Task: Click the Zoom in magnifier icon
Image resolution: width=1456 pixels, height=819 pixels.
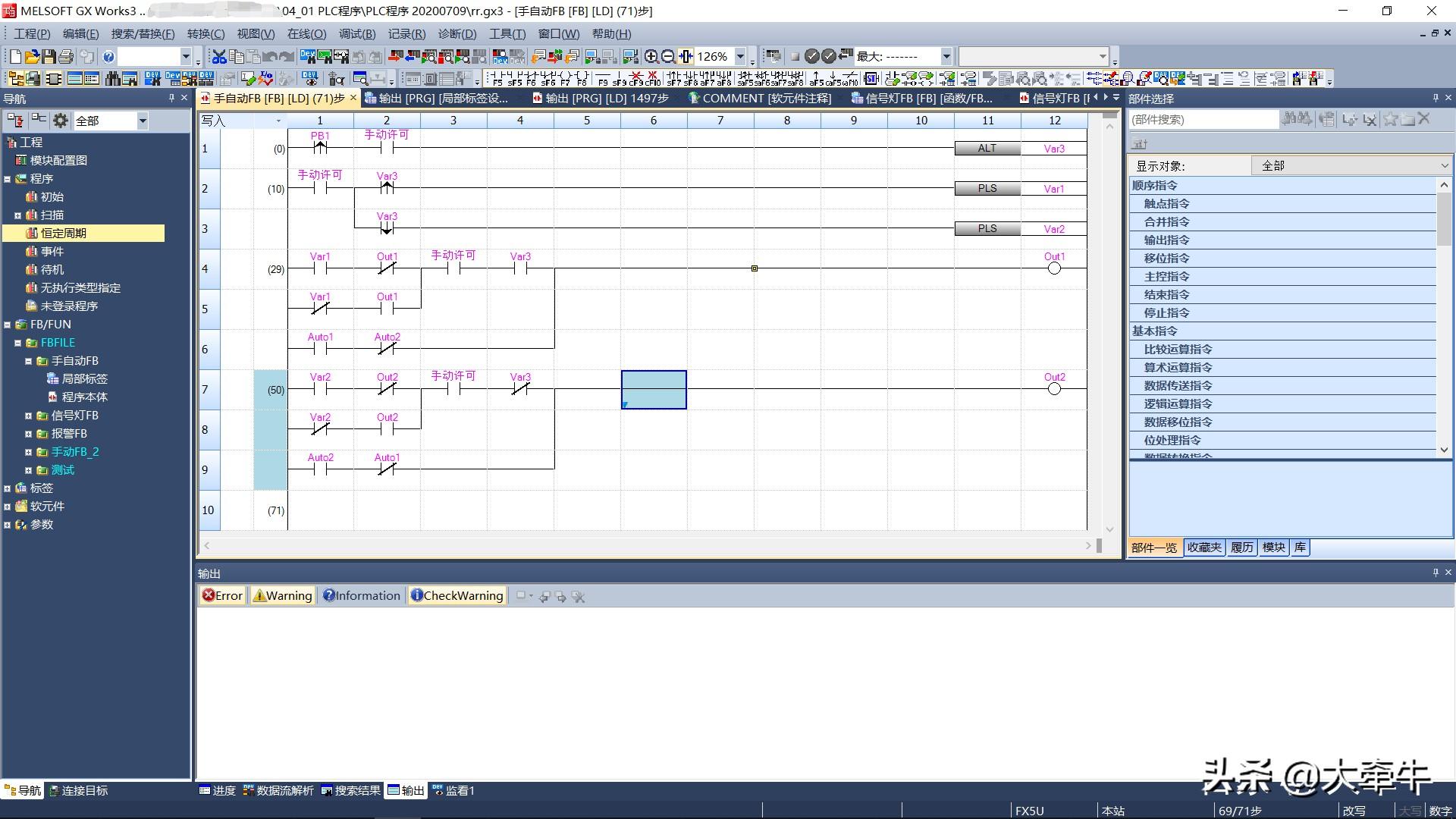Action: [651, 56]
